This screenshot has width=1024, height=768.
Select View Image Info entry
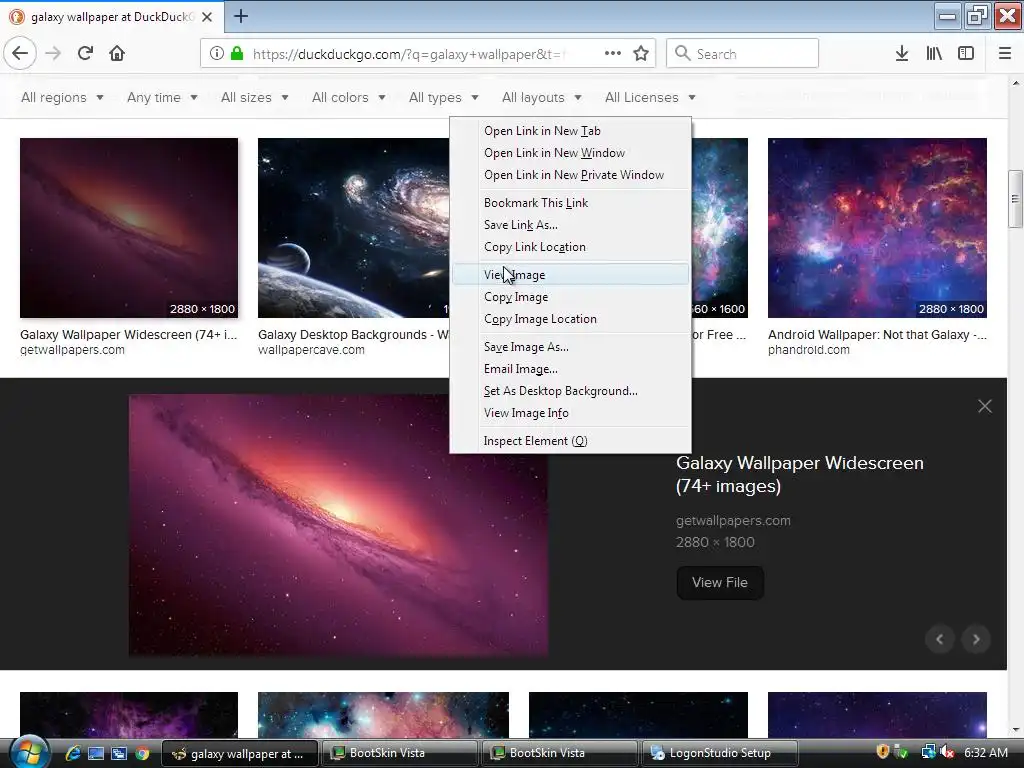pos(570,413)
